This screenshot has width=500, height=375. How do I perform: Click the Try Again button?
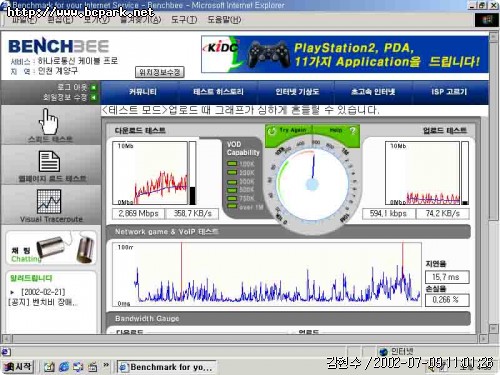coord(289,131)
